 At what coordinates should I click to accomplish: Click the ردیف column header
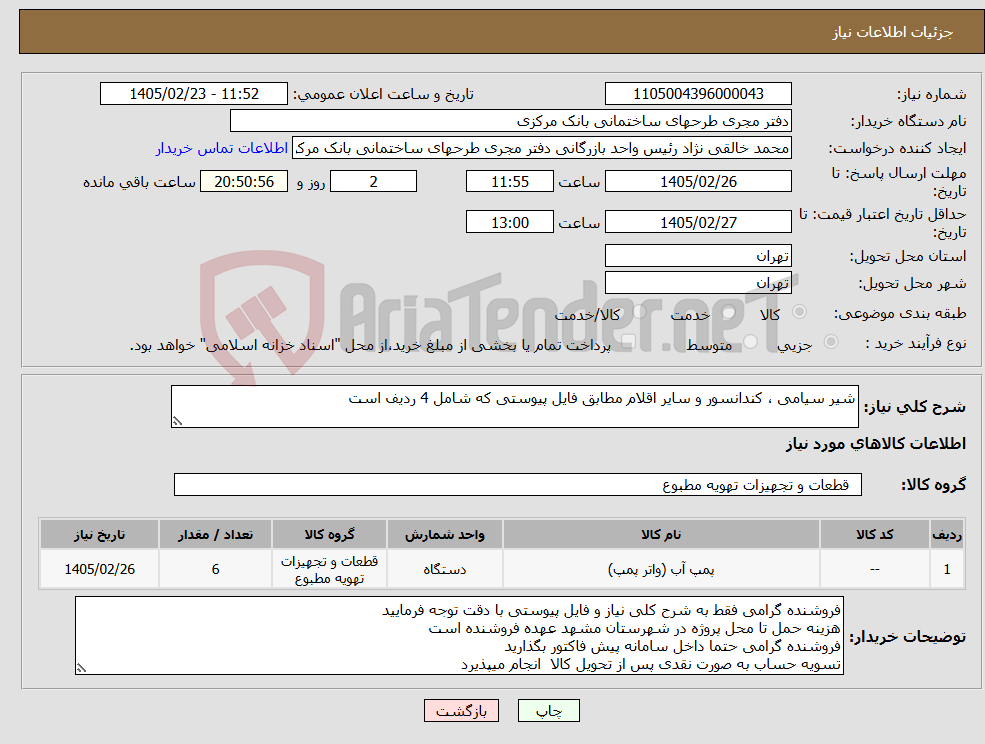947,534
